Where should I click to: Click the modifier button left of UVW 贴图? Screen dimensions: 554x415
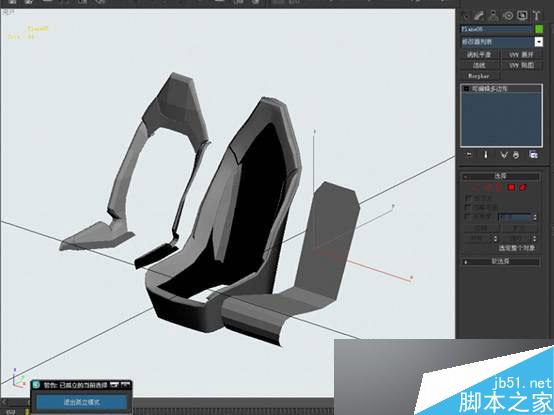point(479,65)
